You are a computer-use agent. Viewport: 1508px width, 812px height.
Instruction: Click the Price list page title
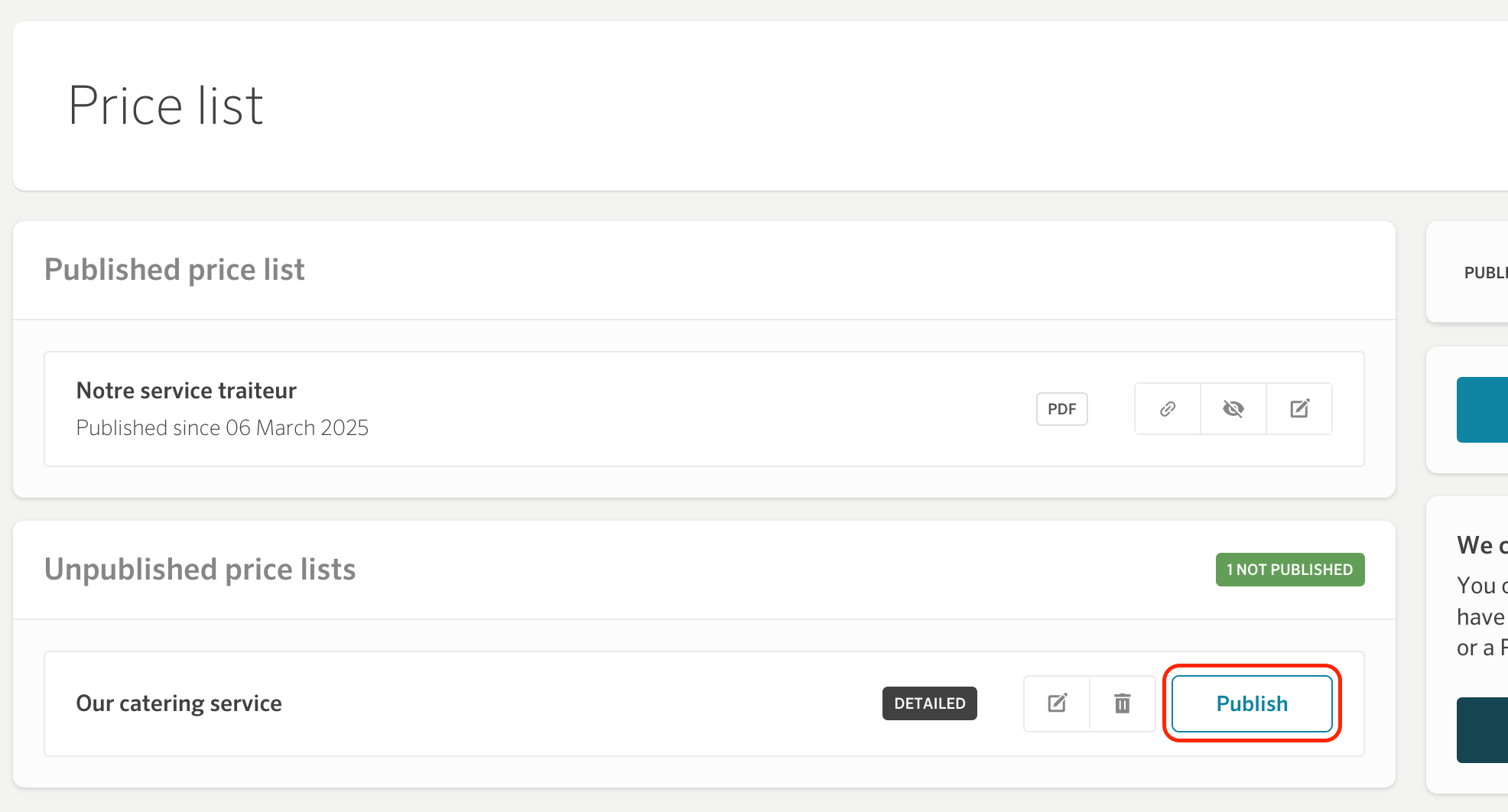click(165, 106)
